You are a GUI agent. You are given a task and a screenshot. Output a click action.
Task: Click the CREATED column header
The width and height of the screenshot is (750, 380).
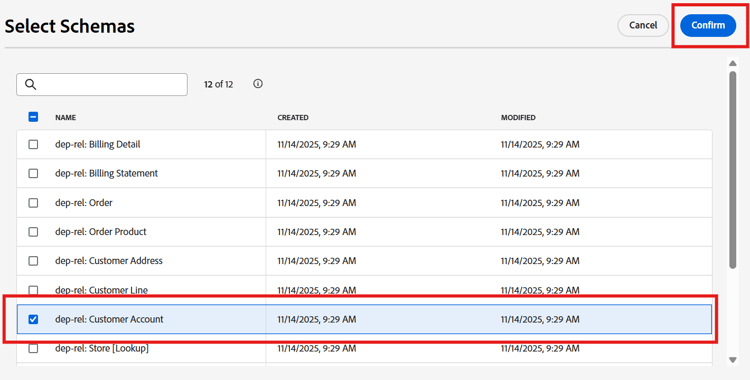click(x=293, y=117)
